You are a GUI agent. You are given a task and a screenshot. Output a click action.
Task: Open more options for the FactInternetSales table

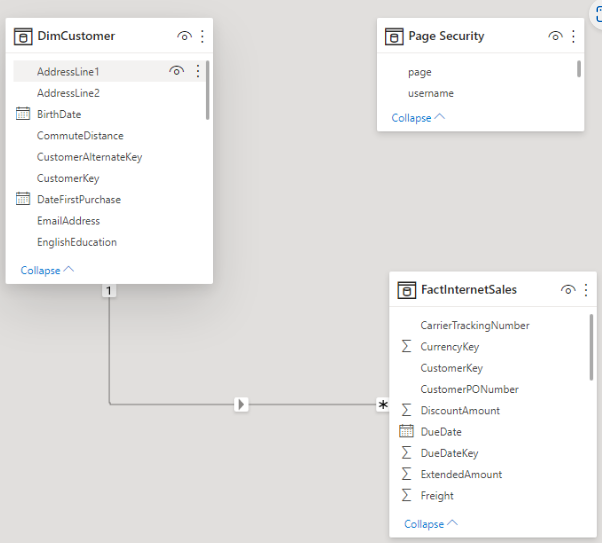(x=586, y=290)
